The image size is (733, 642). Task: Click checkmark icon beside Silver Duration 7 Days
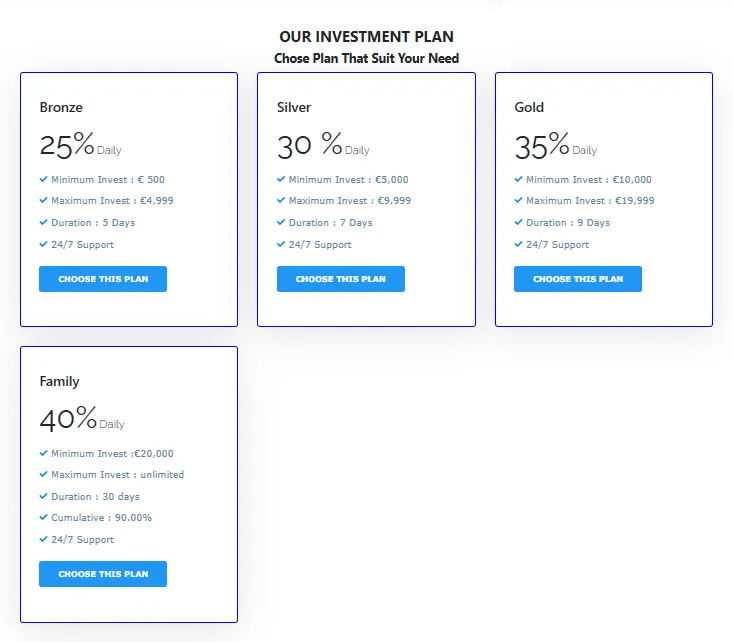coord(281,222)
